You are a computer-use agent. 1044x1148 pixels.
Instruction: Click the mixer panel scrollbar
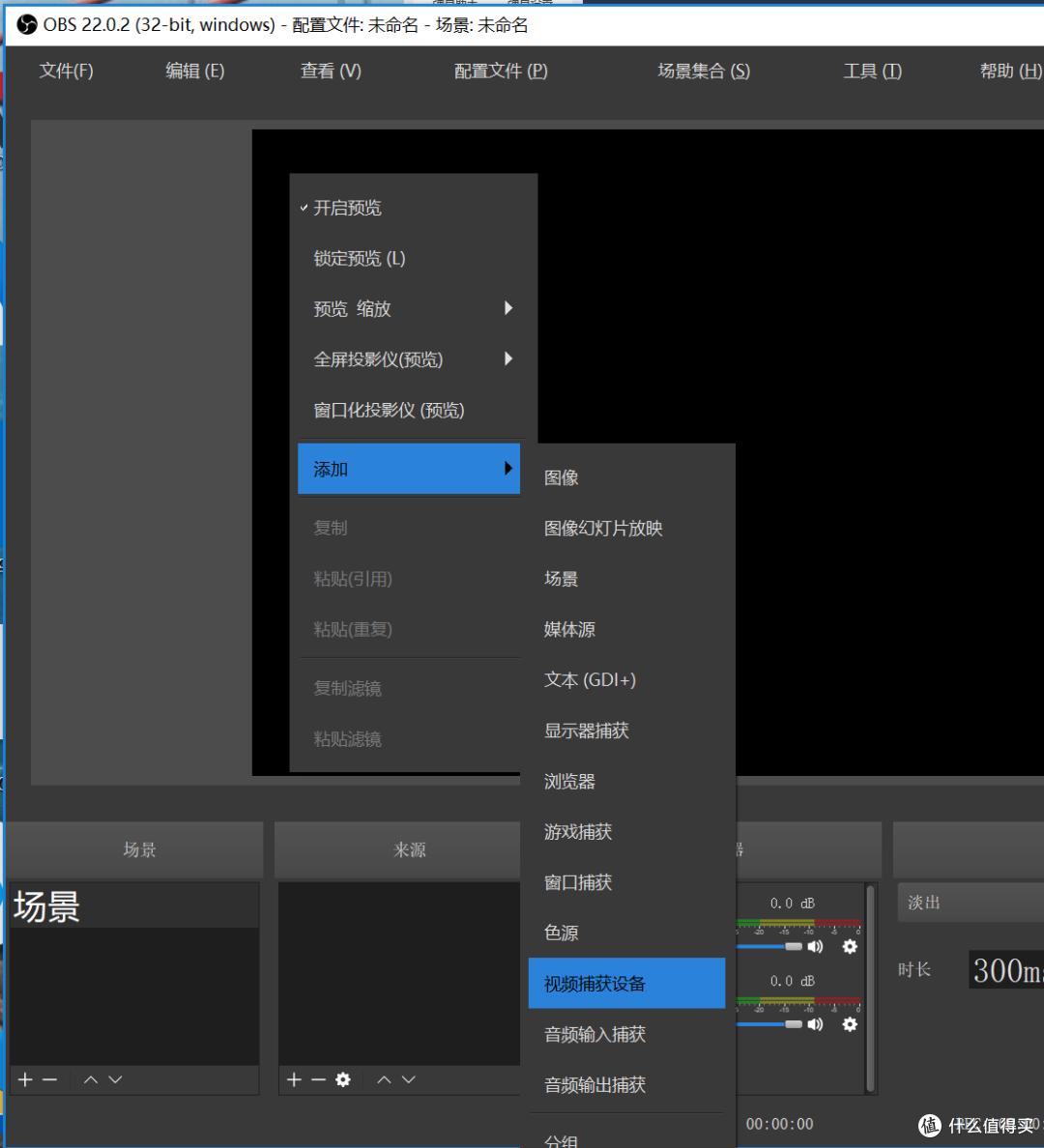point(870,989)
